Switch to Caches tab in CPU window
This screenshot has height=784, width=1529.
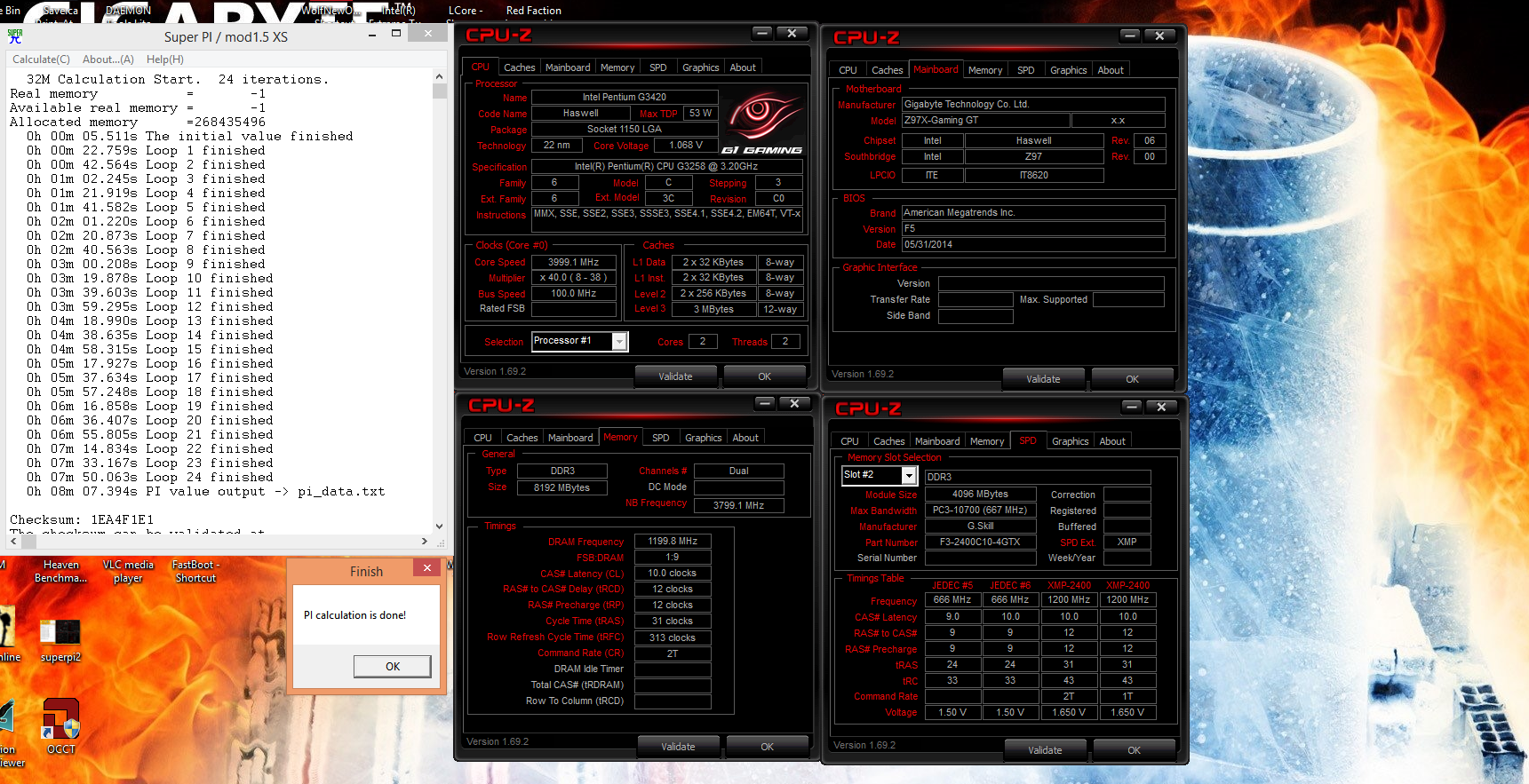[x=519, y=67]
